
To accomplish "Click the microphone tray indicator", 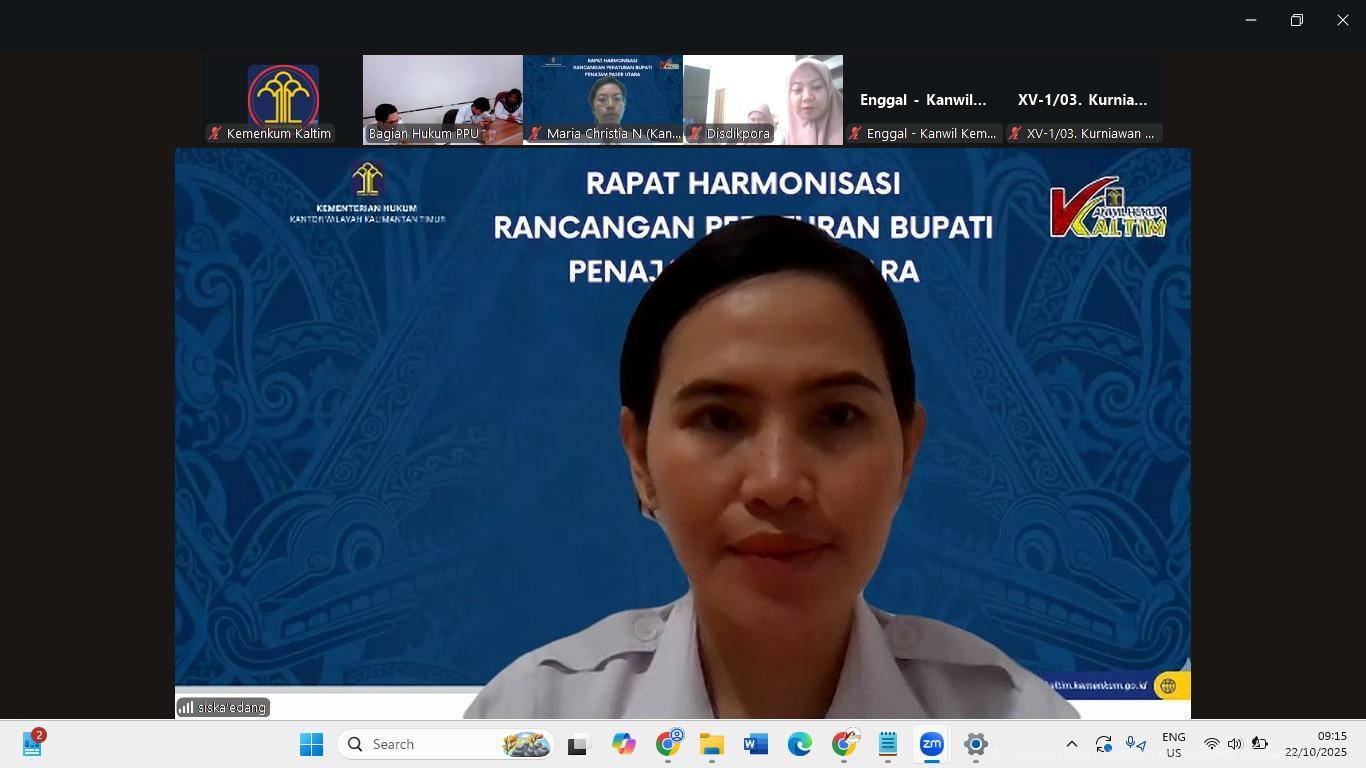I will point(1135,745).
